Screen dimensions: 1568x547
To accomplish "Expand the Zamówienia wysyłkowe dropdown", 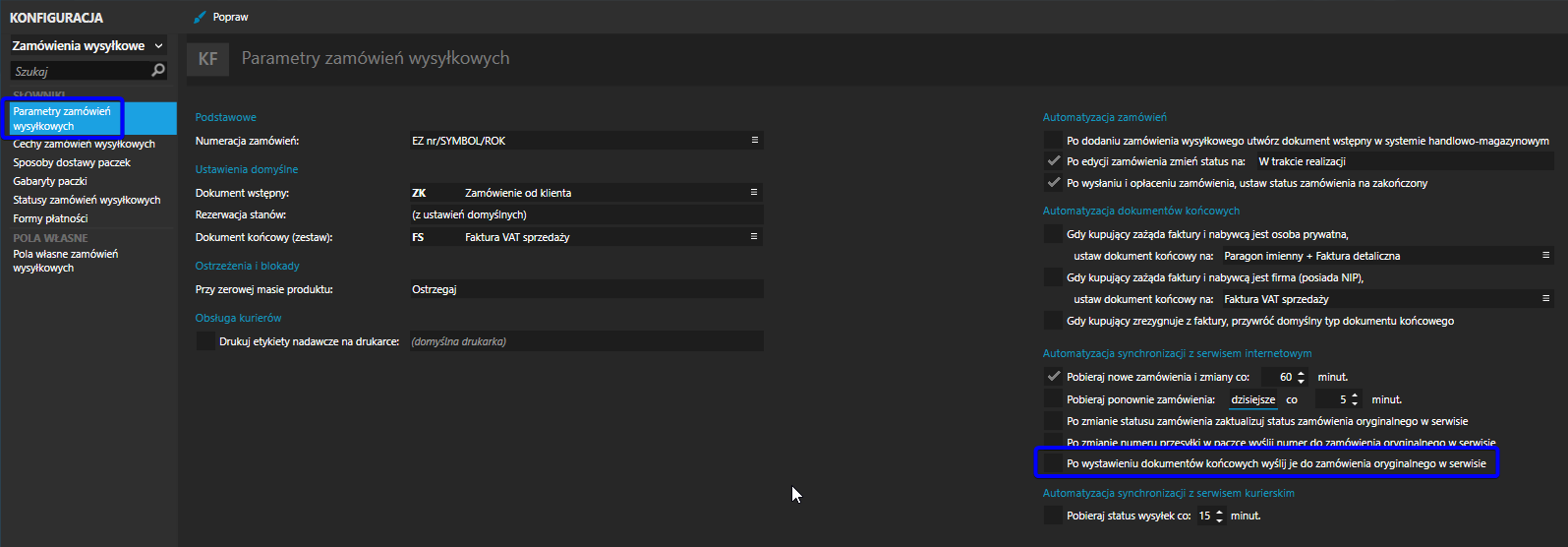I will coord(158,46).
